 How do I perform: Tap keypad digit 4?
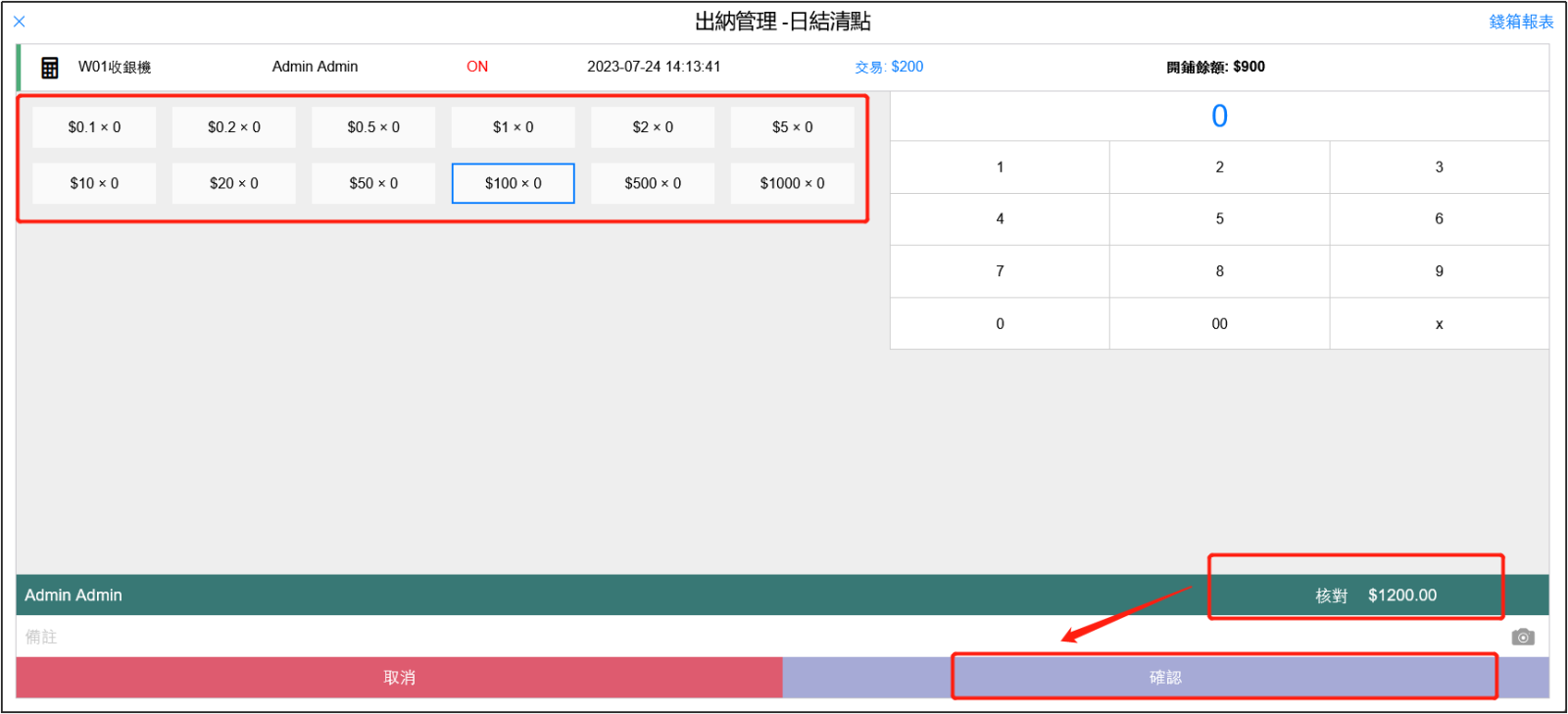1000,219
